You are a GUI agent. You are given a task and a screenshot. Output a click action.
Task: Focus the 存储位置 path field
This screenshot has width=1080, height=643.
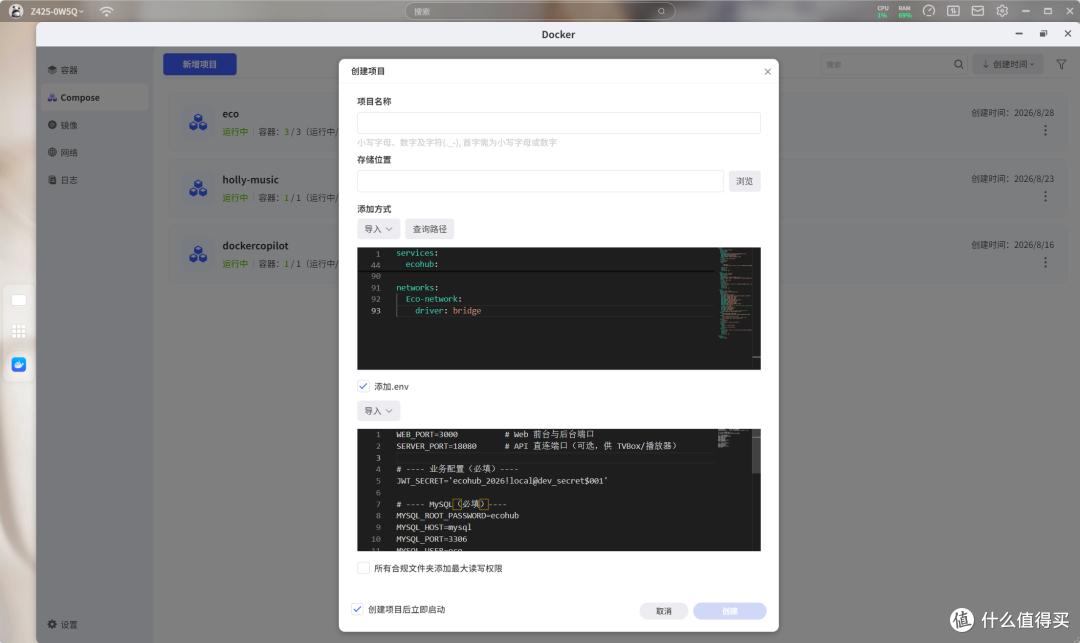coord(540,181)
